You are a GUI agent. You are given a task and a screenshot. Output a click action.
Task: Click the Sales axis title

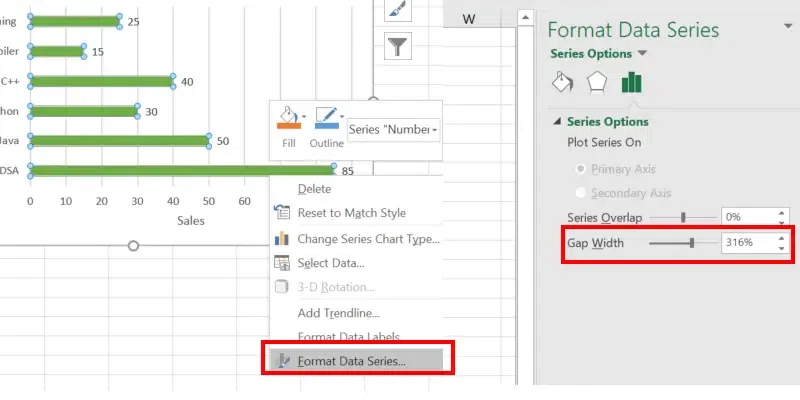[x=191, y=220]
